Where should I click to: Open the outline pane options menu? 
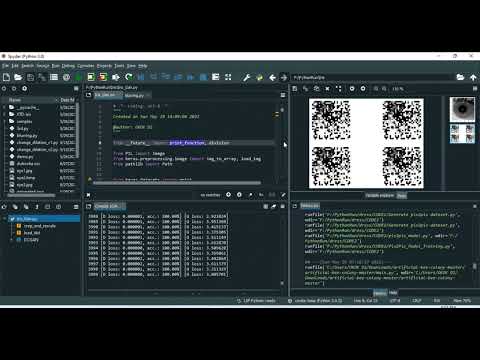[76, 207]
